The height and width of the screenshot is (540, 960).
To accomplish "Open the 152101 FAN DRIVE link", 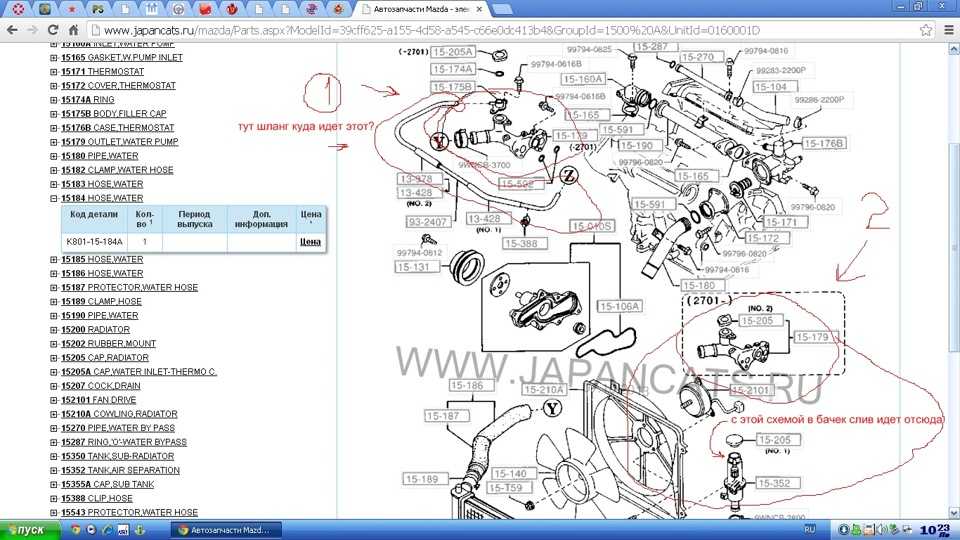I will pos(99,400).
